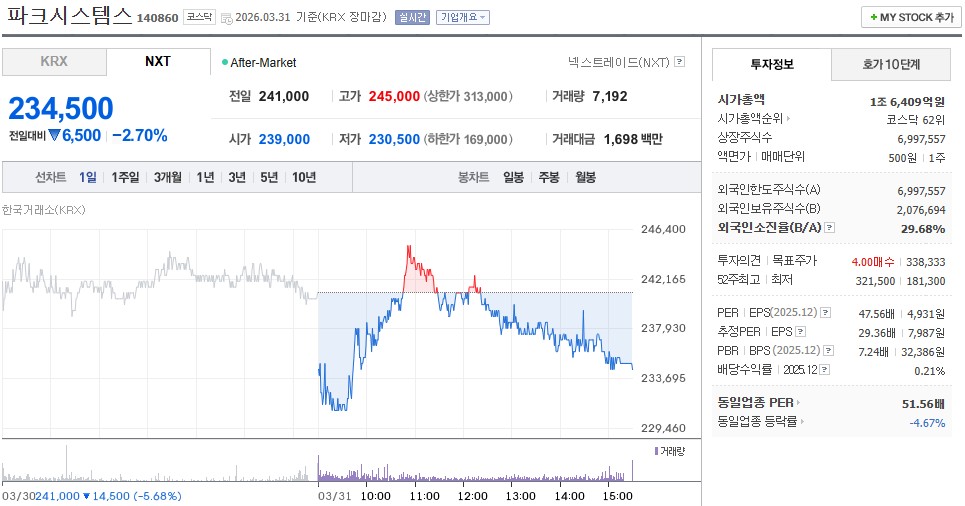Click the volume bar chart area

(320, 469)
